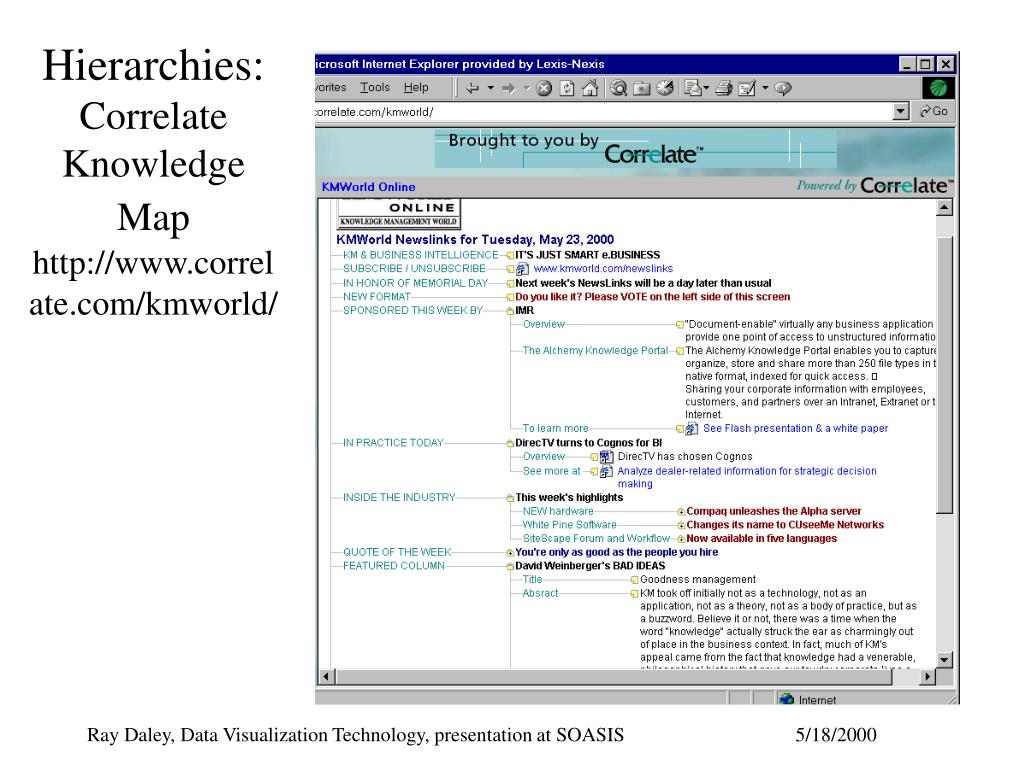Select INSIDE THE INDUSTRY tree item
Image resolution: width=1024 pixels, height=768 pixels.
399,497
